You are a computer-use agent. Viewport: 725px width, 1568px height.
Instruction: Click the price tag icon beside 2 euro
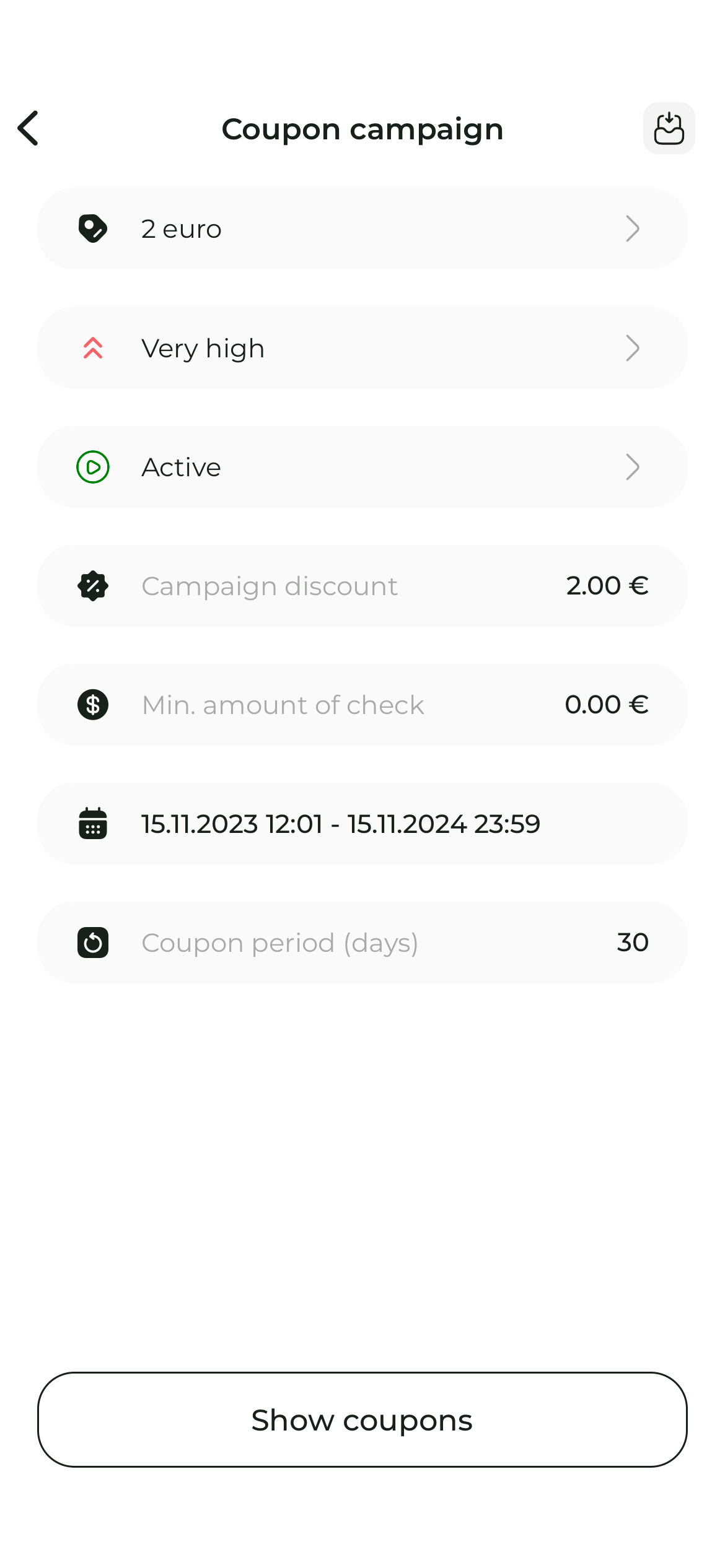click(x=93, y=229)
